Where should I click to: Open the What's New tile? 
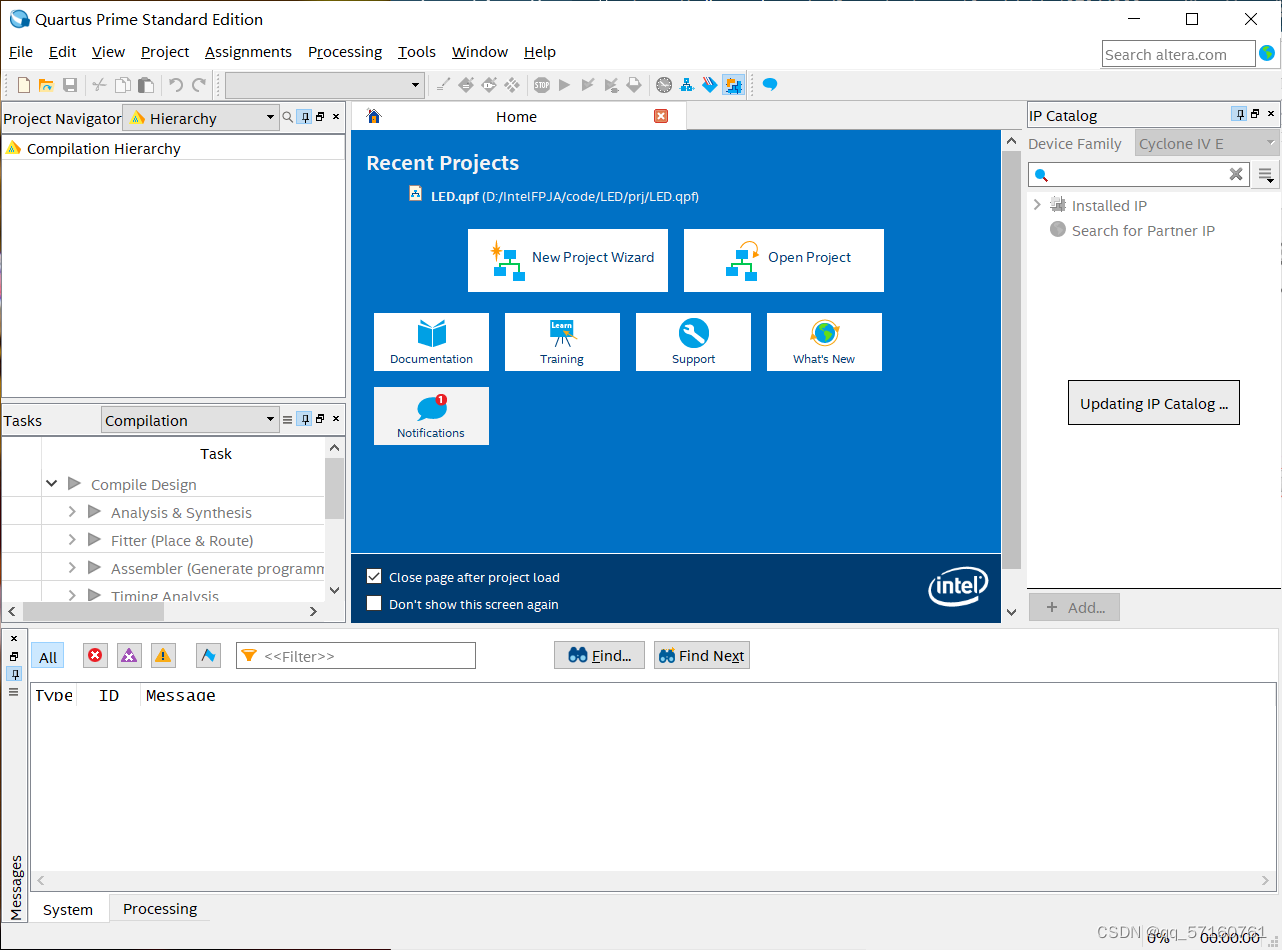click(x=824, y=342)
